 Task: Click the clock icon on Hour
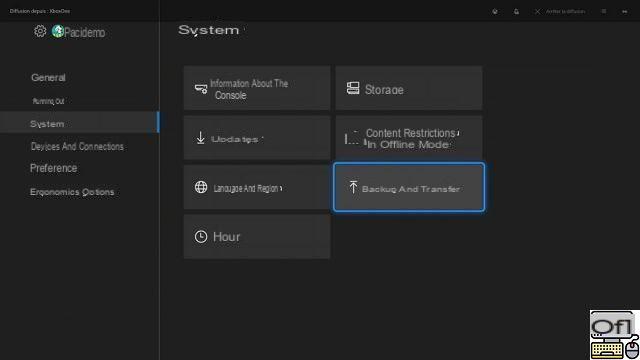point(201,236)
